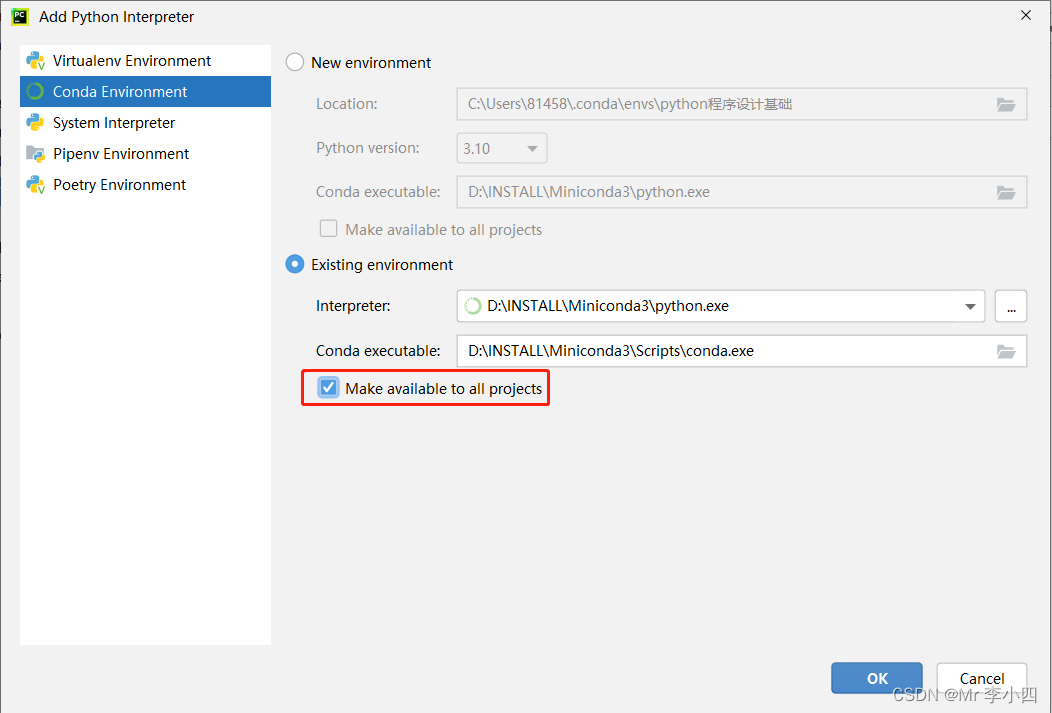Uncheck the highlighted Make available to all projects
The height and width of the screenshot is (713, 1052).
coord(328,388)
